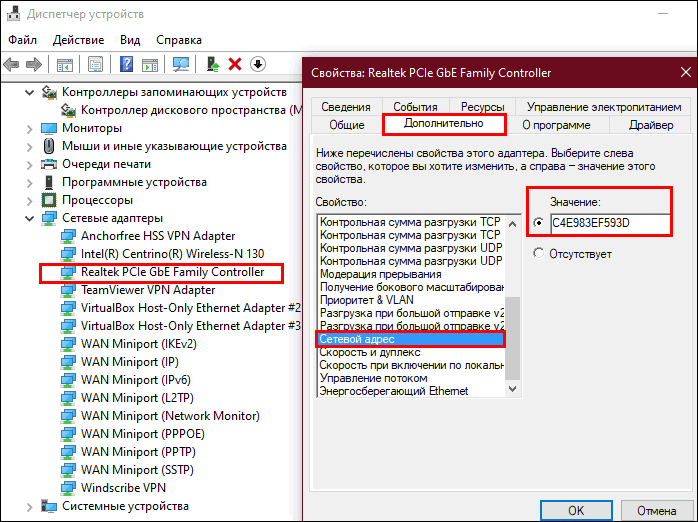Switch to 'Управление электропитанием' tab
Screen dimensions: 698x522
click(x=604, y=107)
